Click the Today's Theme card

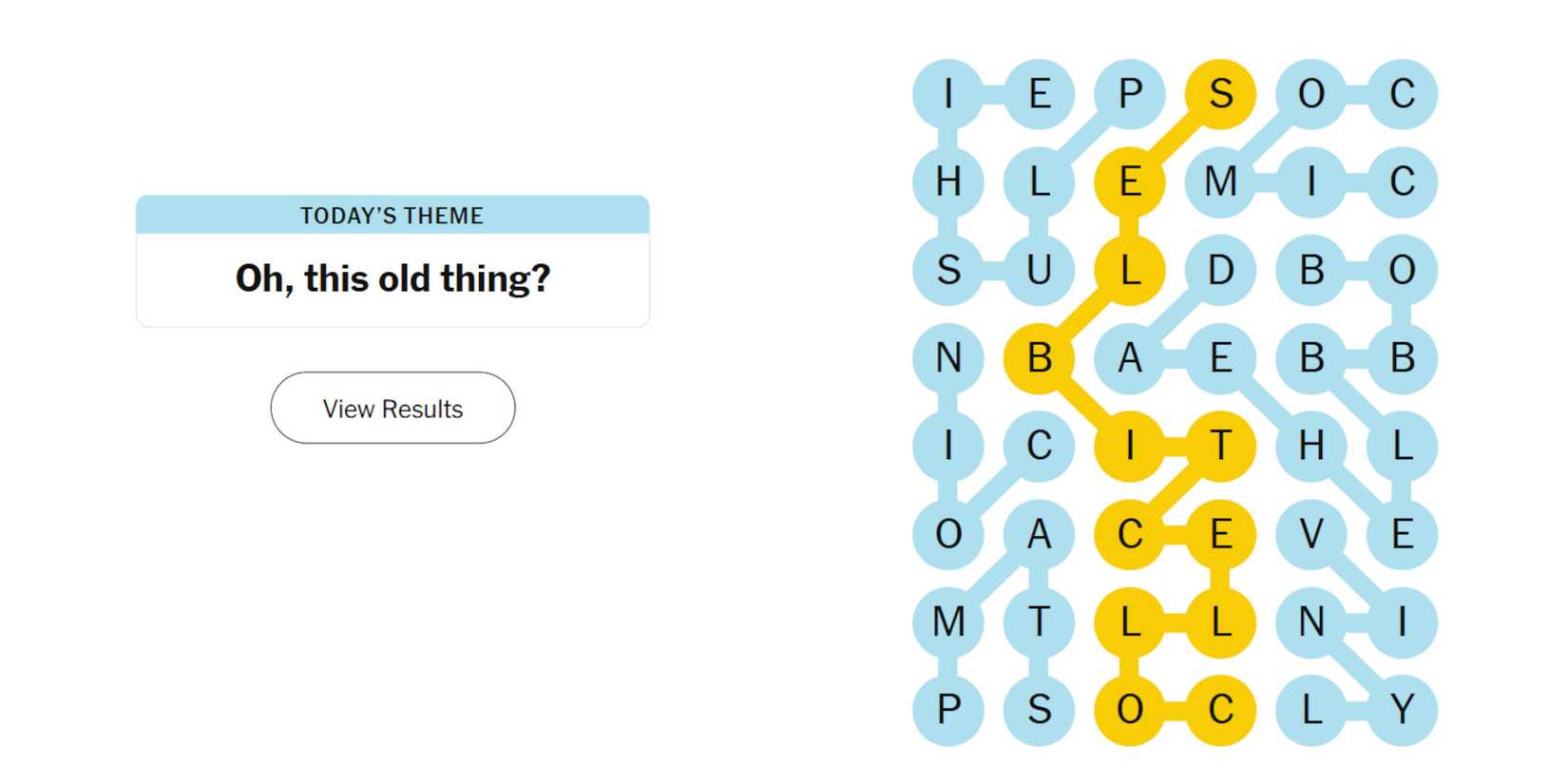click(392, 261)
